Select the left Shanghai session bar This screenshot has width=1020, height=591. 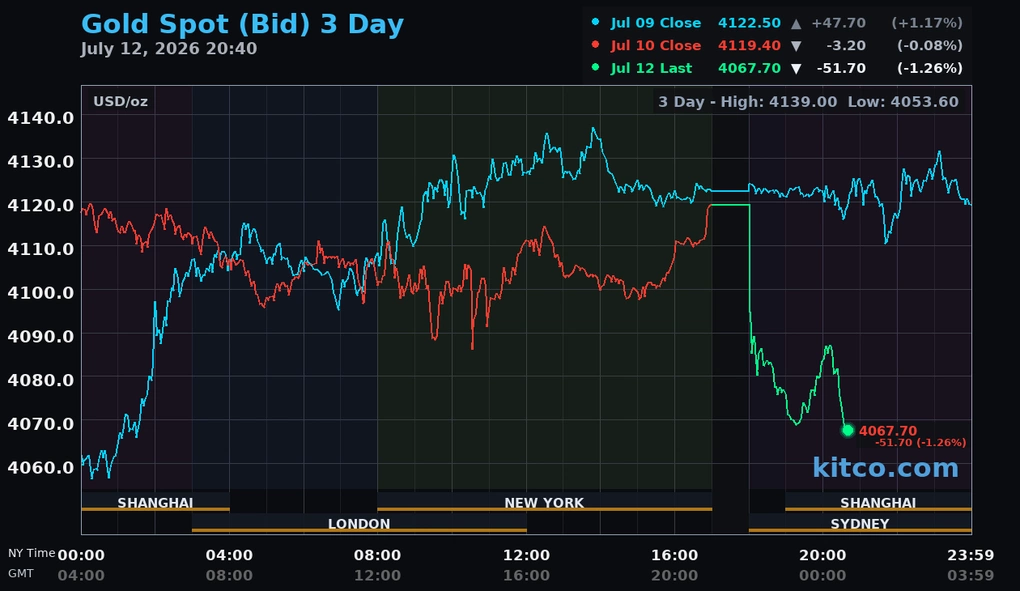(x=155, y=503)
